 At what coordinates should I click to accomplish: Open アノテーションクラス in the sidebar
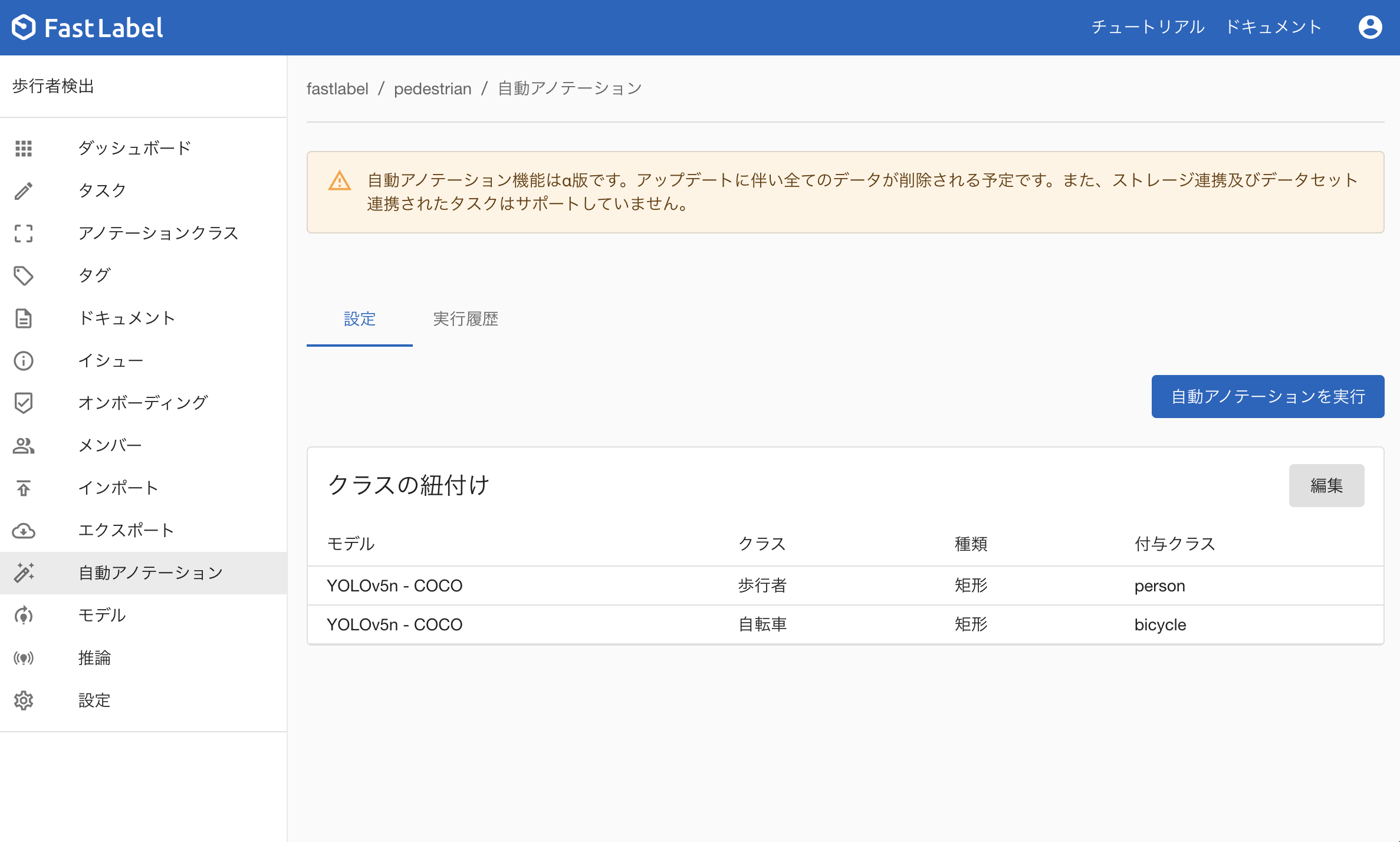tap(143, 233)
